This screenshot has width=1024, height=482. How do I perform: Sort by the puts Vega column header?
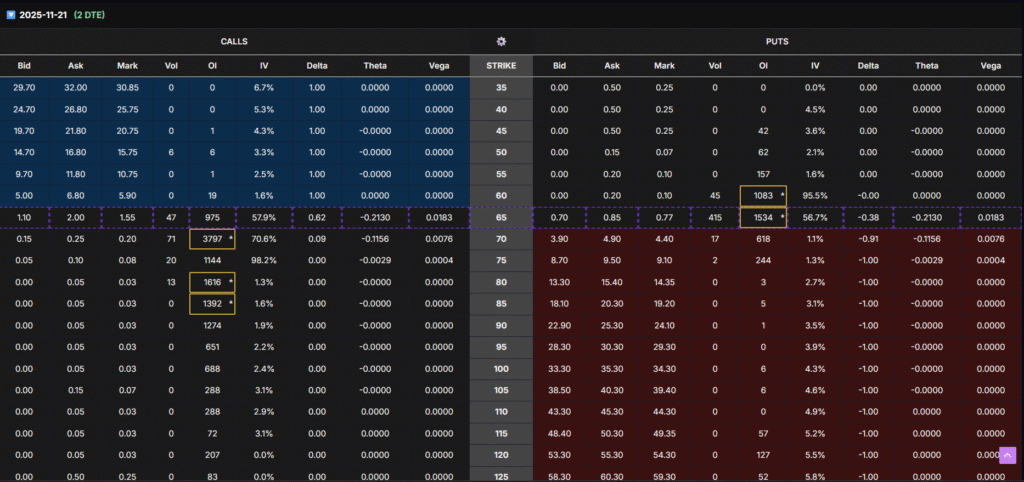click(x=990, y=66)
